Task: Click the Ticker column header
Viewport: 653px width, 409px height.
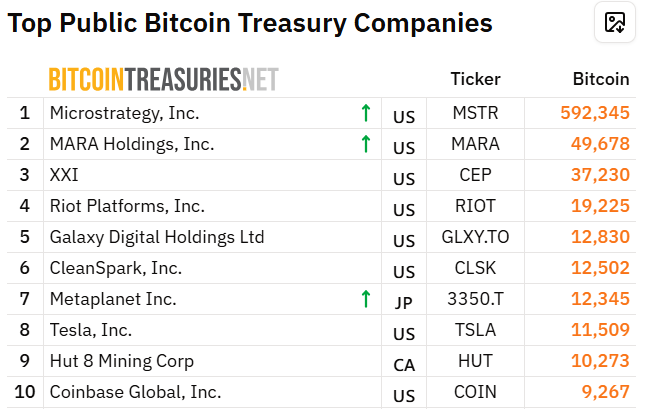Action: pos(476,79)
